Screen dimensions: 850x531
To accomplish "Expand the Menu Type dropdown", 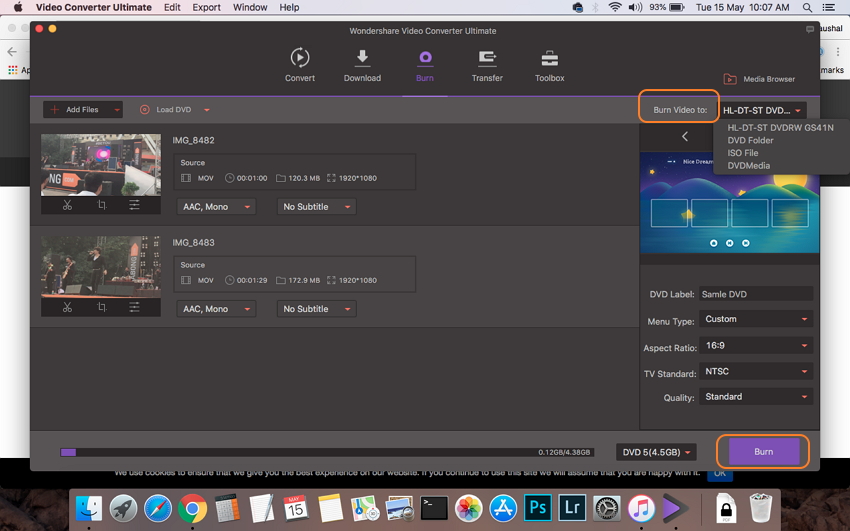I will 756,319.
